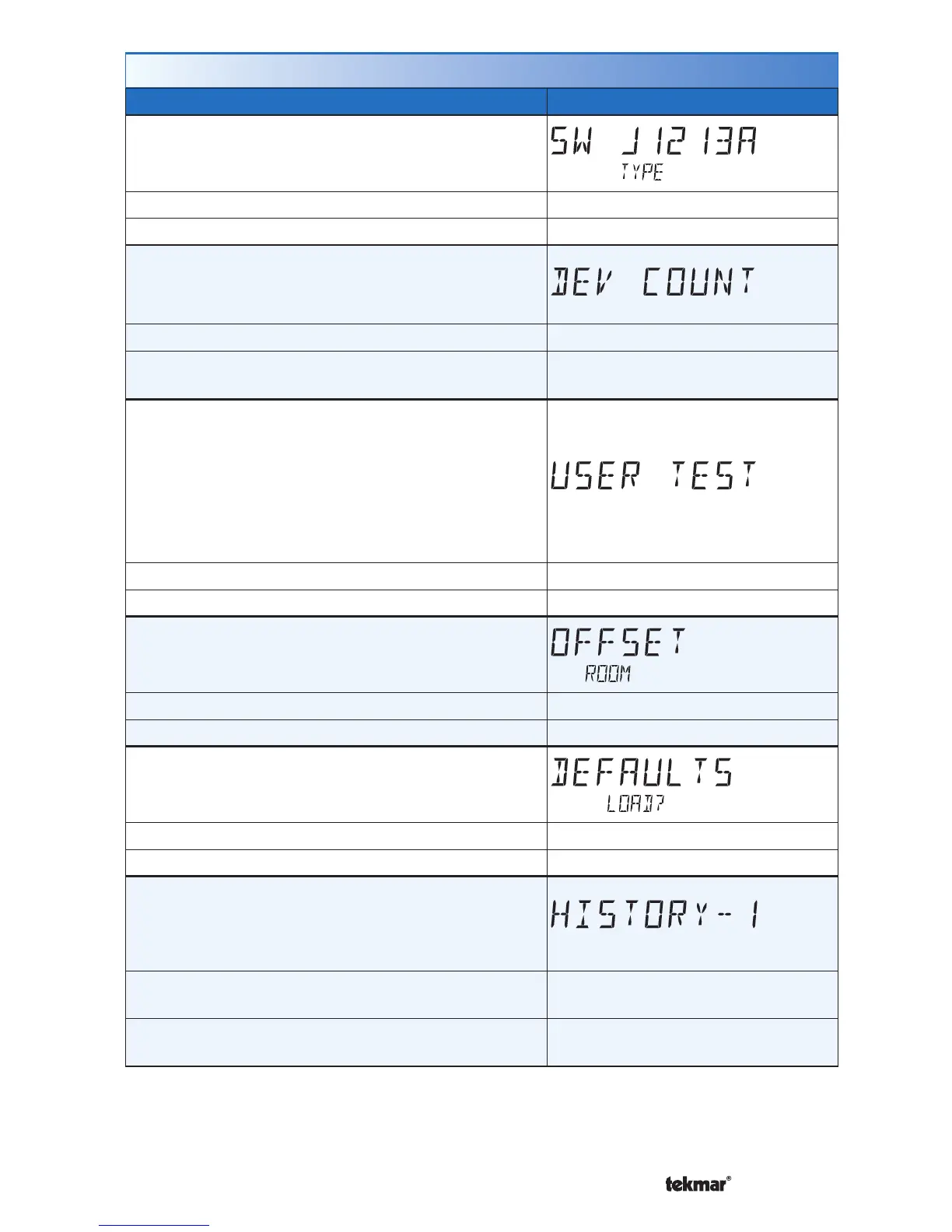Image resolution: width=952 pixels, height=1232 pixels.
Task: Click the LOAD? label under DEFAULTS
Action: (x=635, y=804)
